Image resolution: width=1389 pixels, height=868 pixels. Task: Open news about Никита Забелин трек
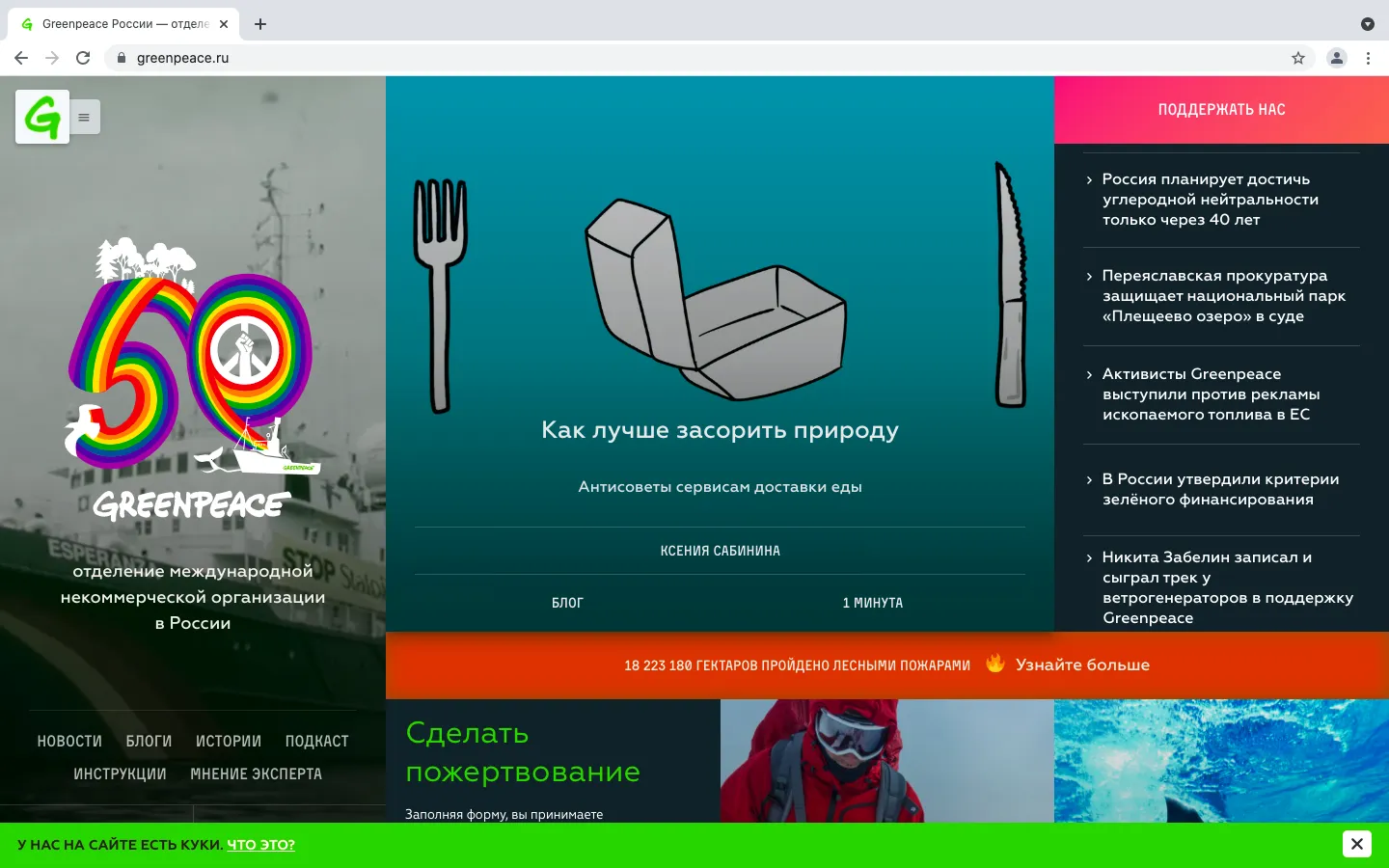click(x=1228, y=587)
